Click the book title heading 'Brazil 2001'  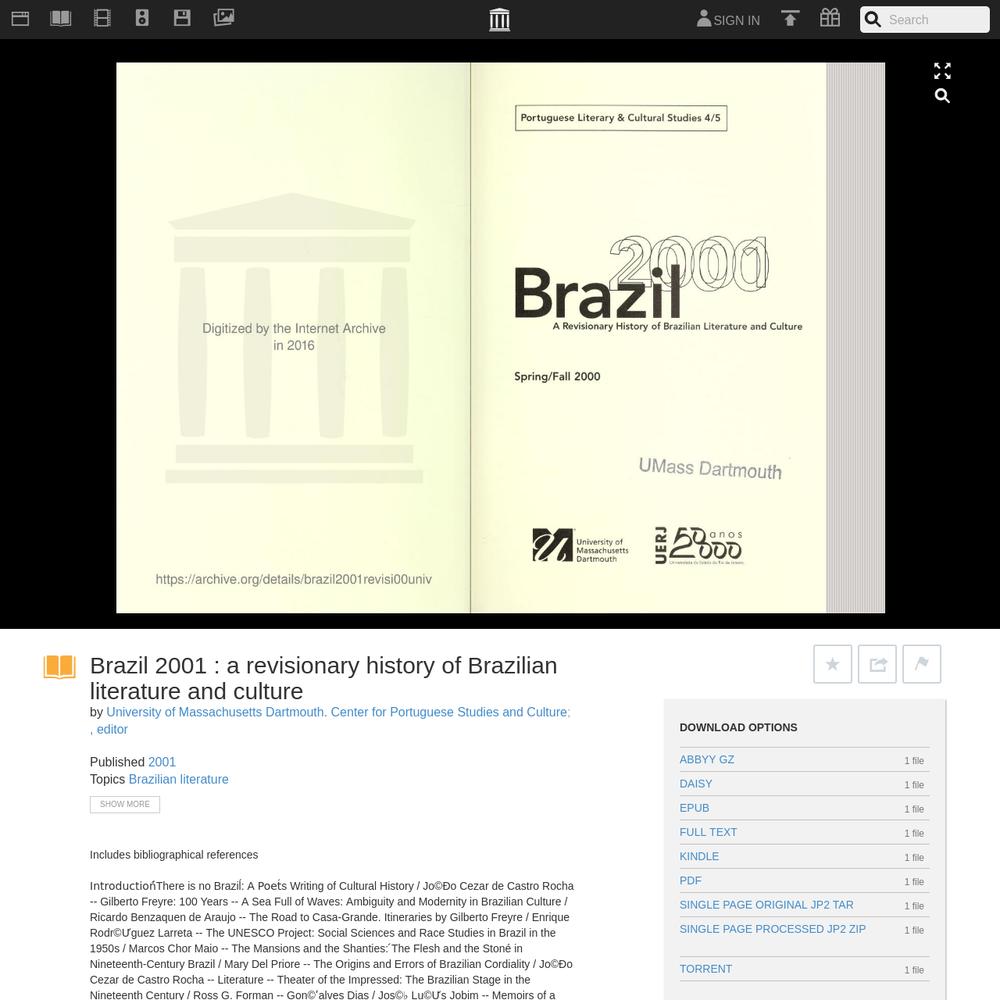pos(323,679)
